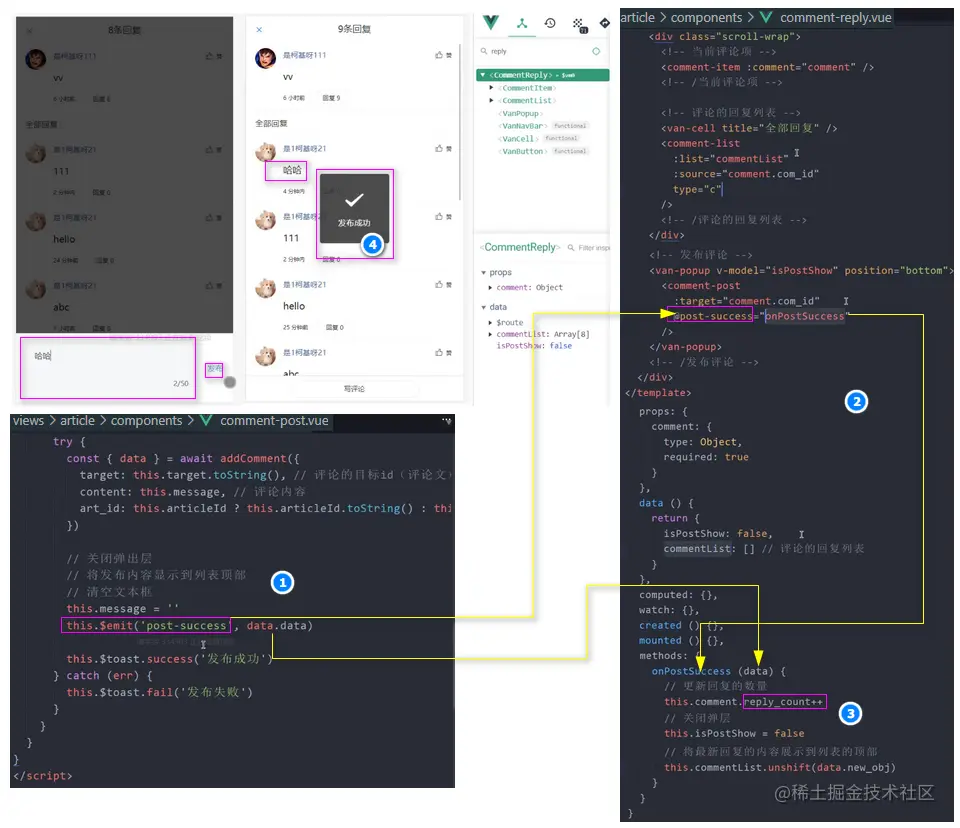Click the this.$toast.fail('发布失败') line
Viewport: 960px width, 828px height.
coord(159,693)
